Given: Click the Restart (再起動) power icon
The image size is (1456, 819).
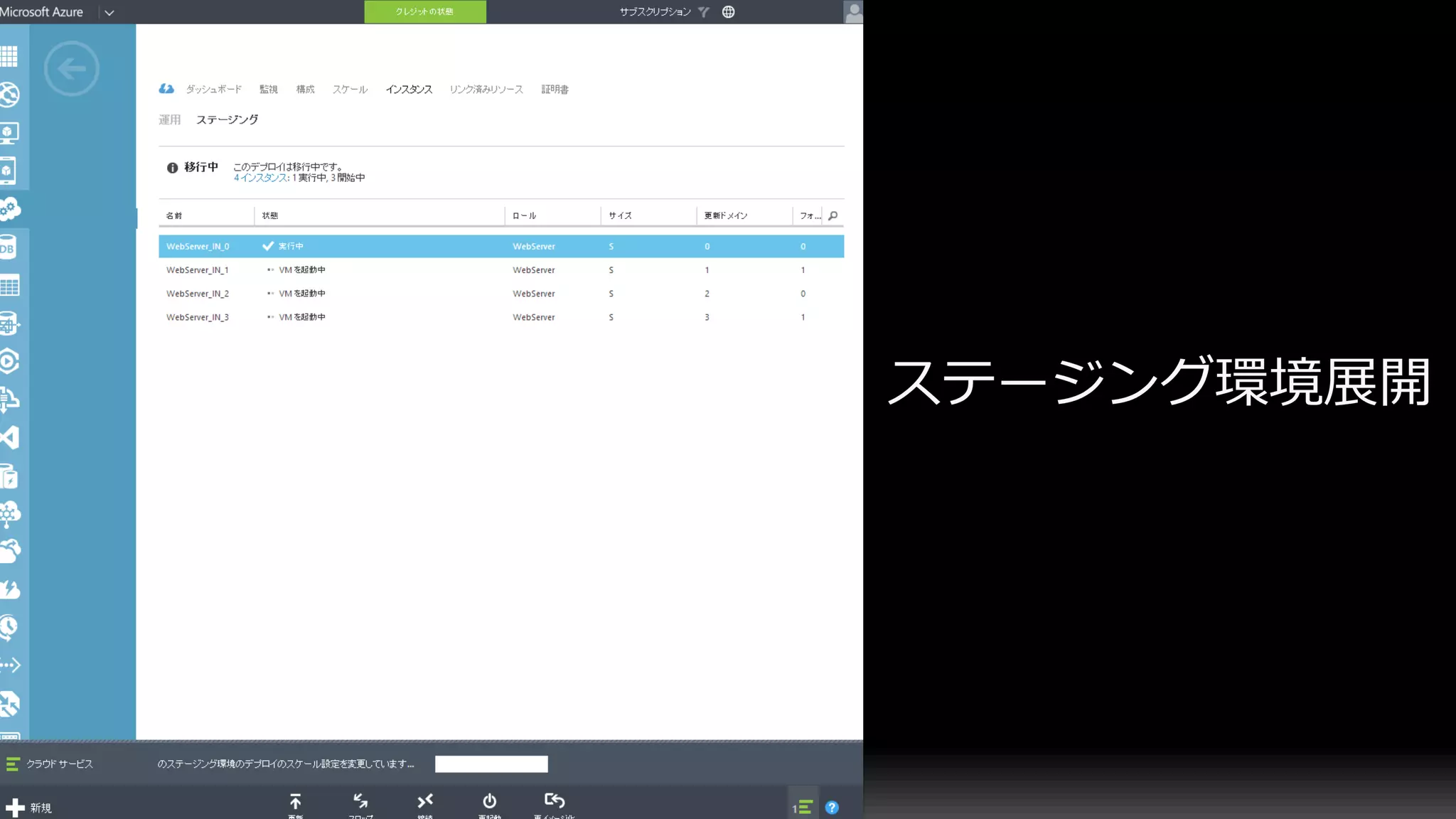Looking at the screenshot, I should pyautogui.click(x=489, y=802).
